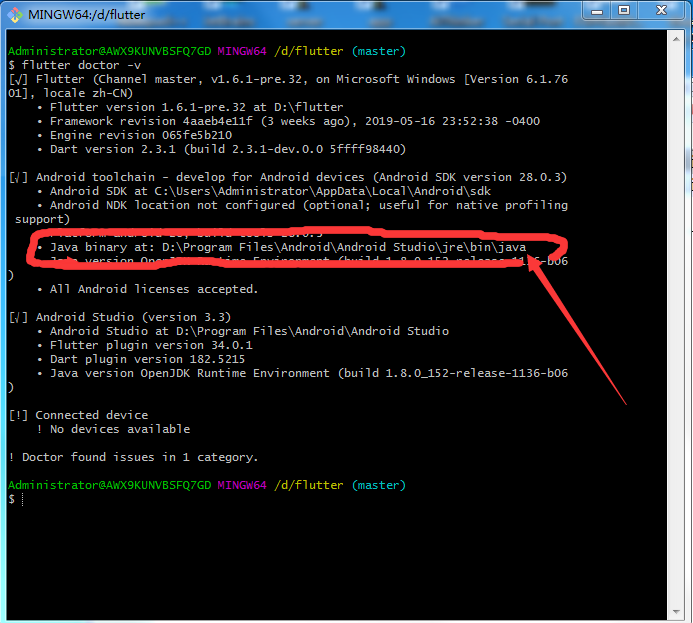This screenshot has height=623, width=693.
Task: Click the MINGW64:/d/flutter window title
Action: click(87, 15)
